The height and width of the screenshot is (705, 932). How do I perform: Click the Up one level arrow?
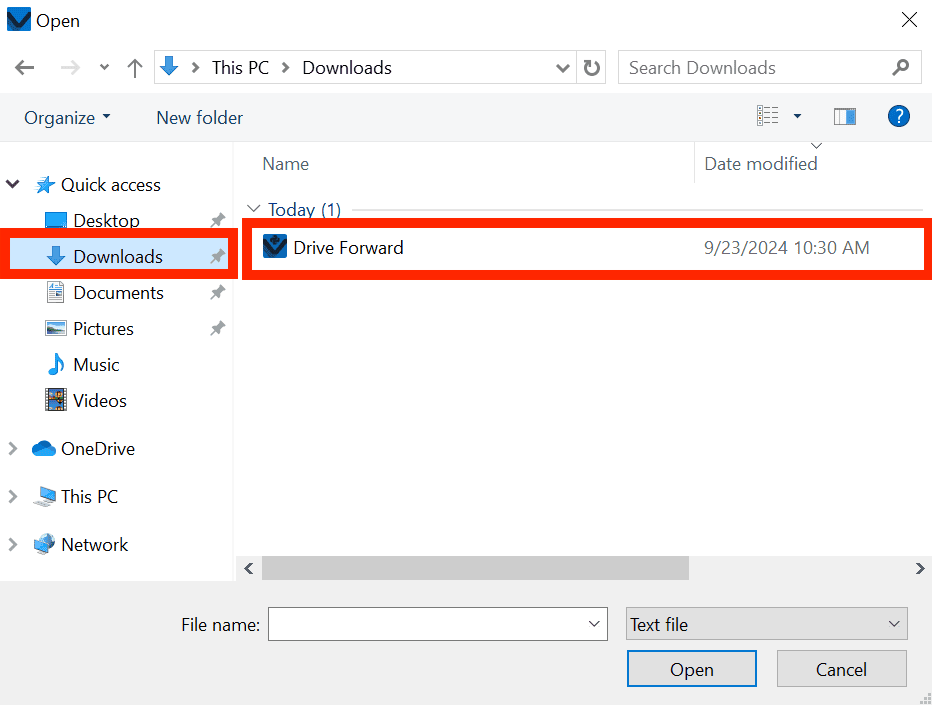[135, 68]
